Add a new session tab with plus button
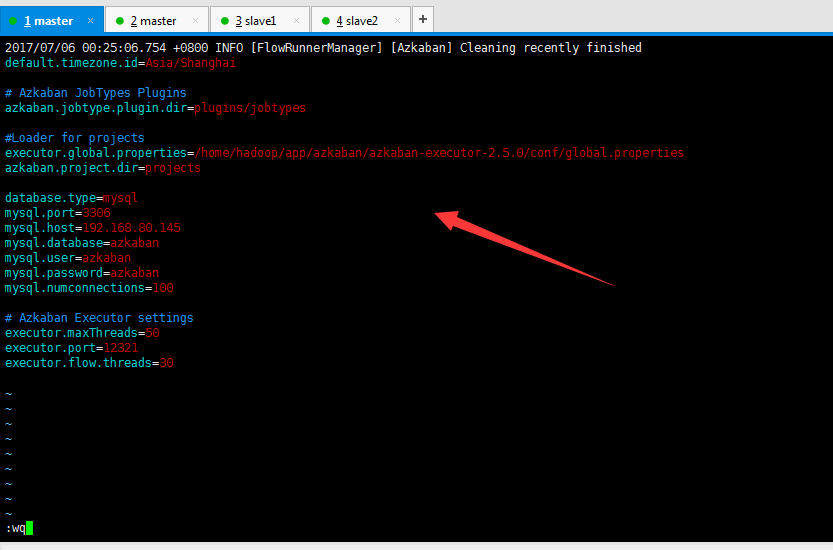 click(x=423, y=20)
